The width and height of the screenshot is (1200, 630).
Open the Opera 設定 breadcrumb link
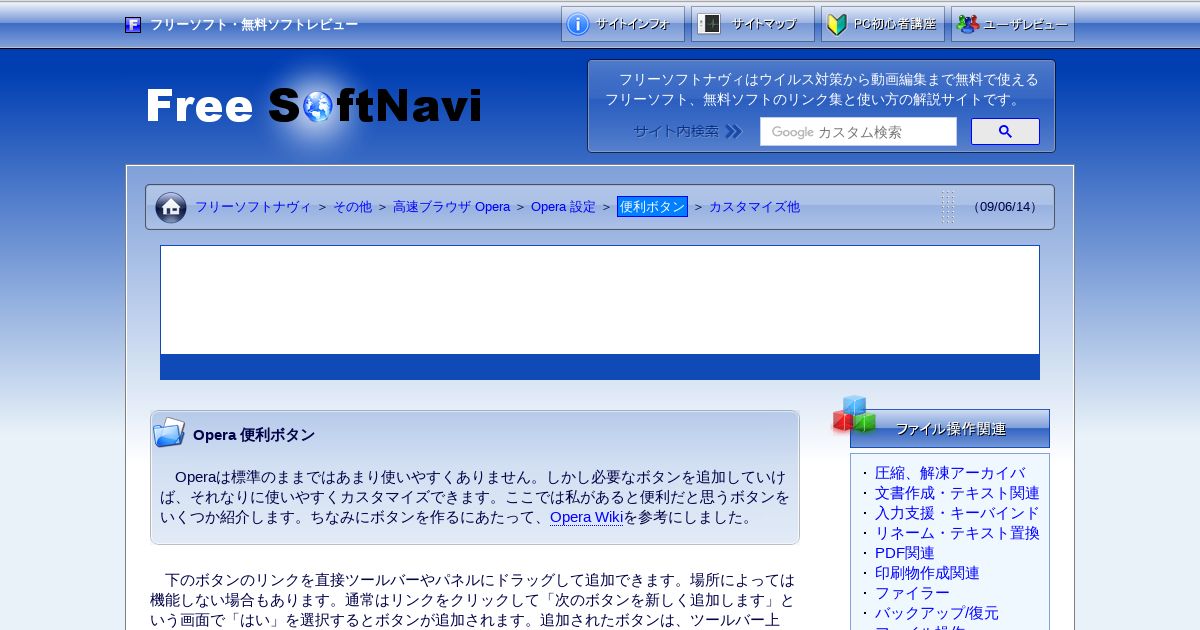coord(563,207)
